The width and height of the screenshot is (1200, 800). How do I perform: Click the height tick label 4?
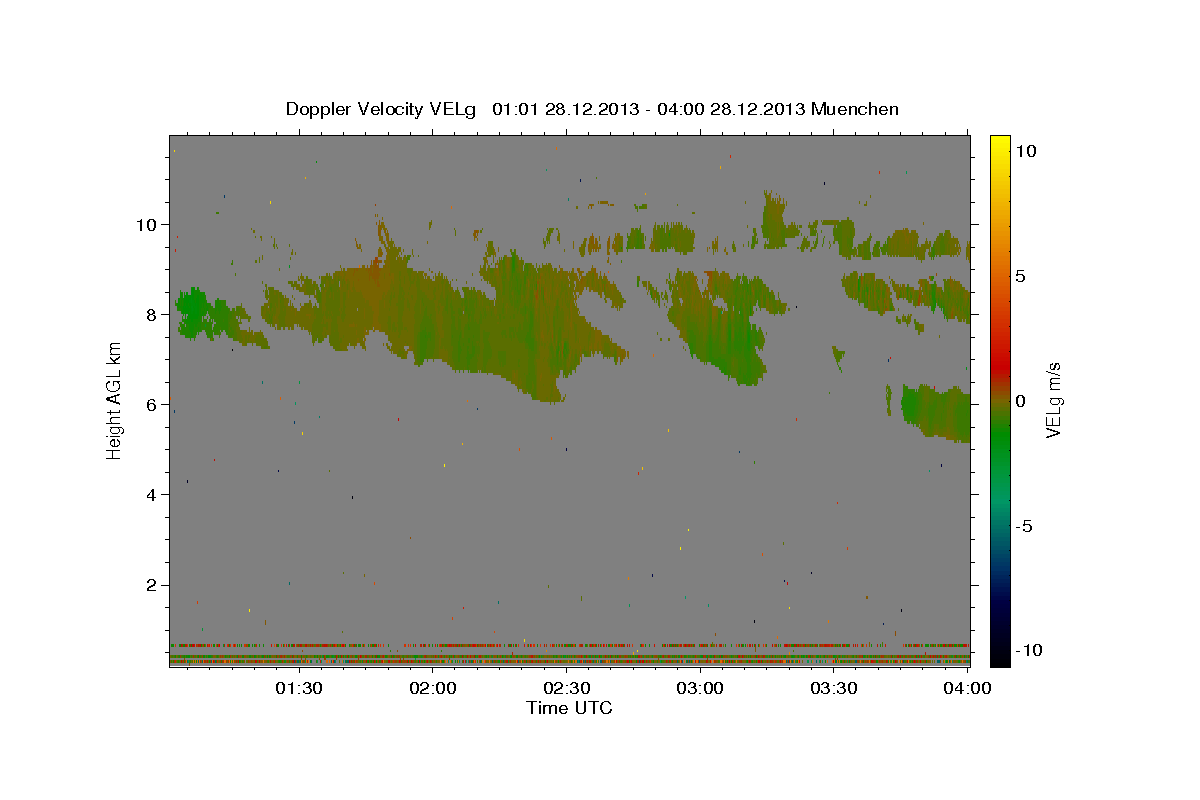tap(152, 494)
